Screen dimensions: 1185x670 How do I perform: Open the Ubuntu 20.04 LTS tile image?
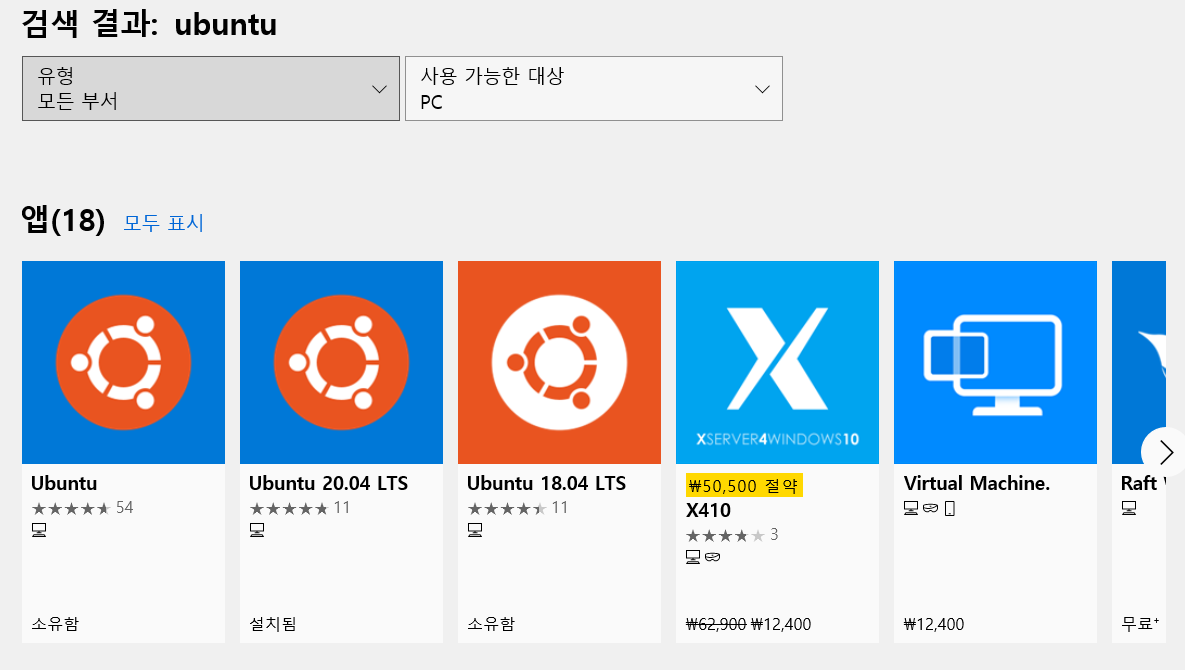[341, 363]
